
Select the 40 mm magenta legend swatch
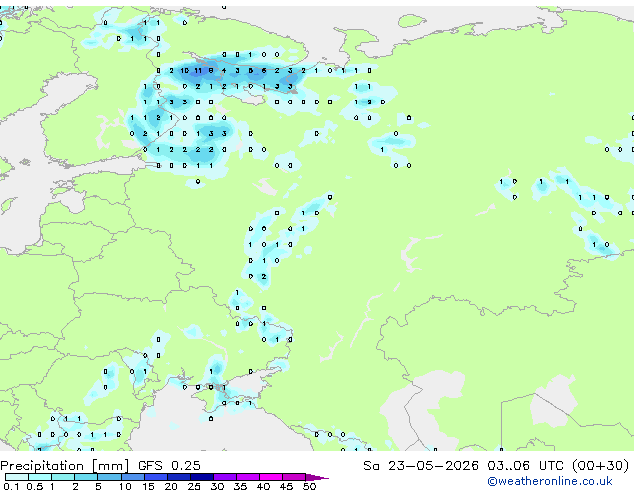(x=271, y=477)
